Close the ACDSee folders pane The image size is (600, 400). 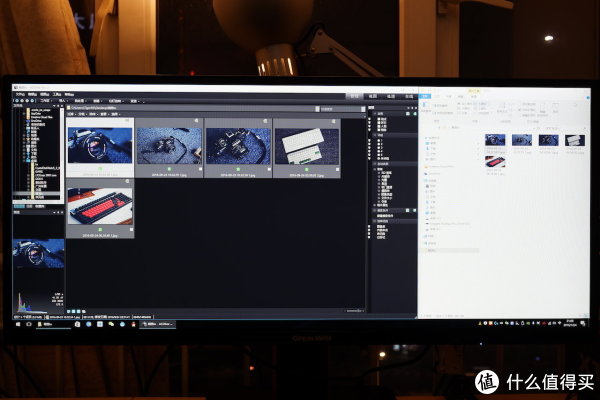click(62, 106)
